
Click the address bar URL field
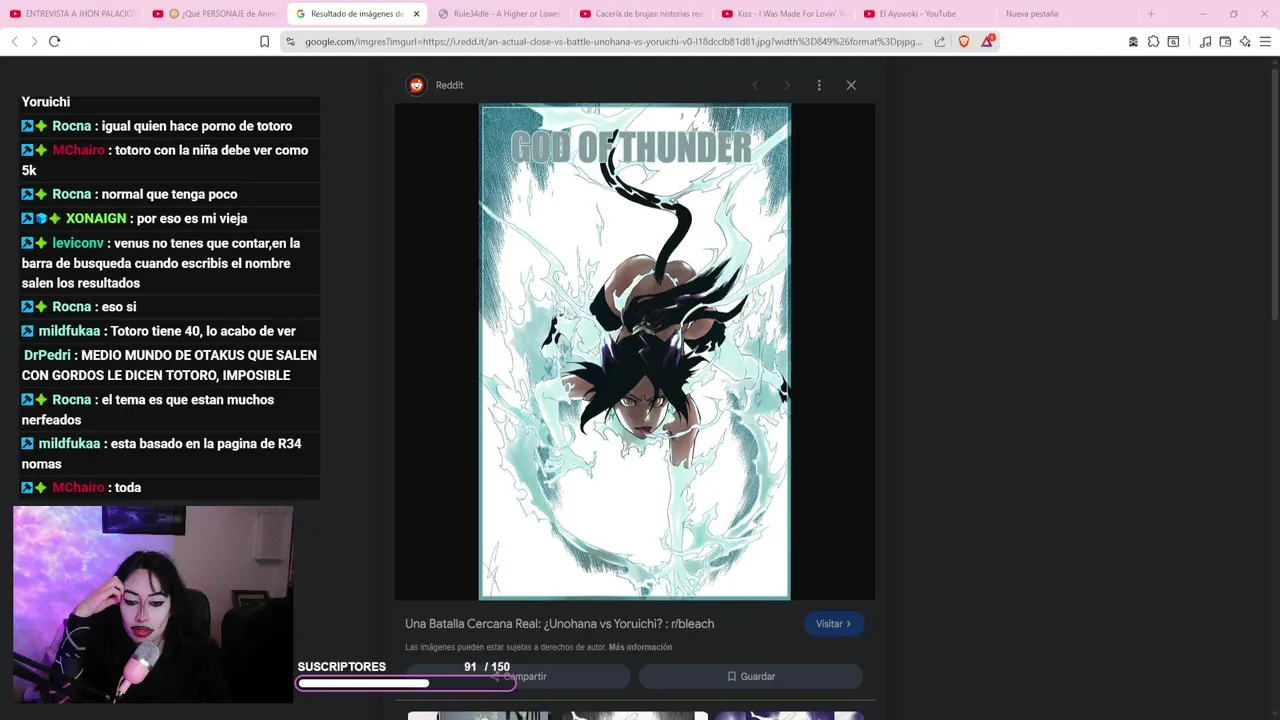(613, 41)
